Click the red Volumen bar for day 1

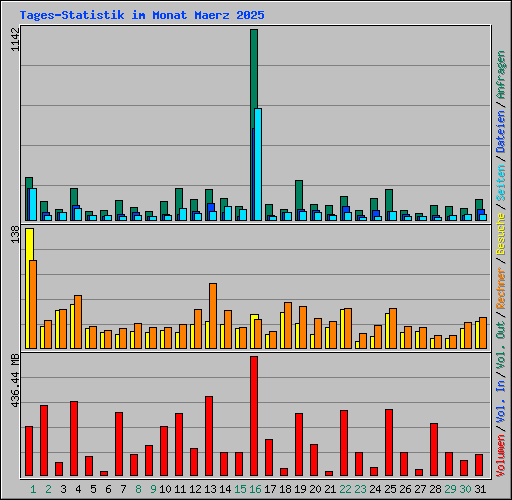29,451
